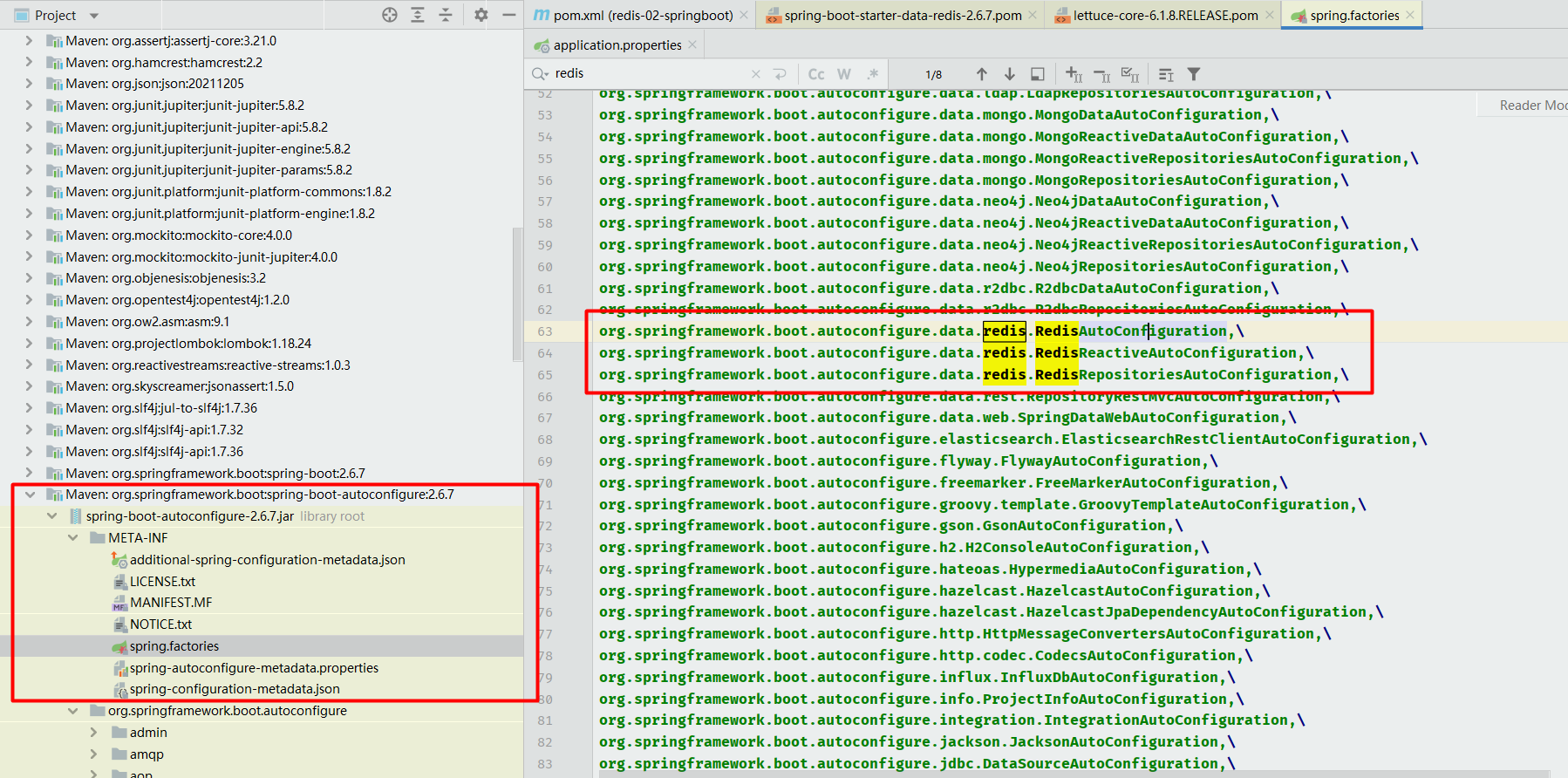The image size is (1568, 778).
Task: Toggle Words (W) search option
Action: (x=844, y=74)
